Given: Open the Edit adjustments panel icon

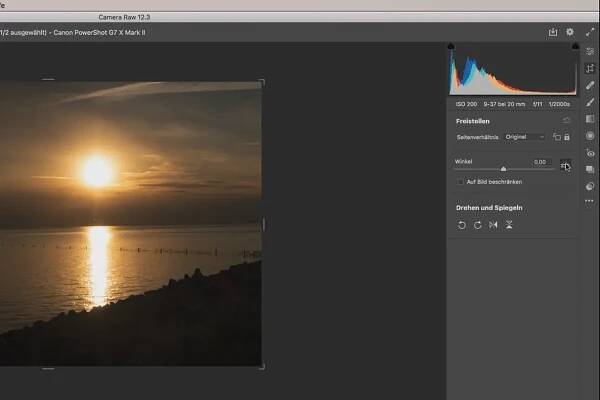Looking at the screenshot, I should 590,50.
